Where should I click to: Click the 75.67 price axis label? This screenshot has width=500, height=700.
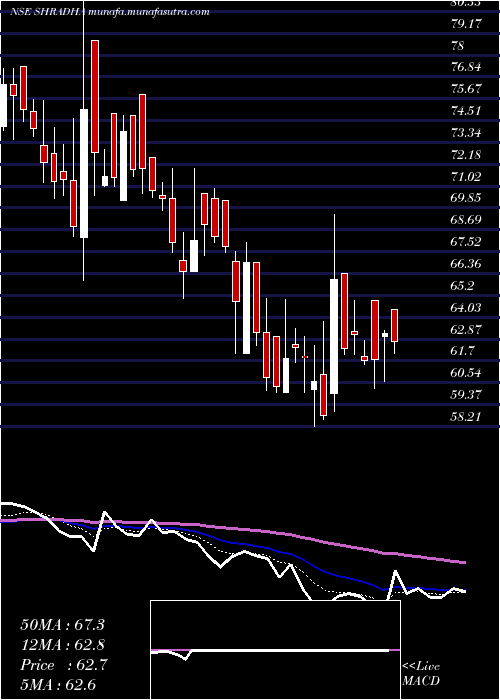coord(466,89)
